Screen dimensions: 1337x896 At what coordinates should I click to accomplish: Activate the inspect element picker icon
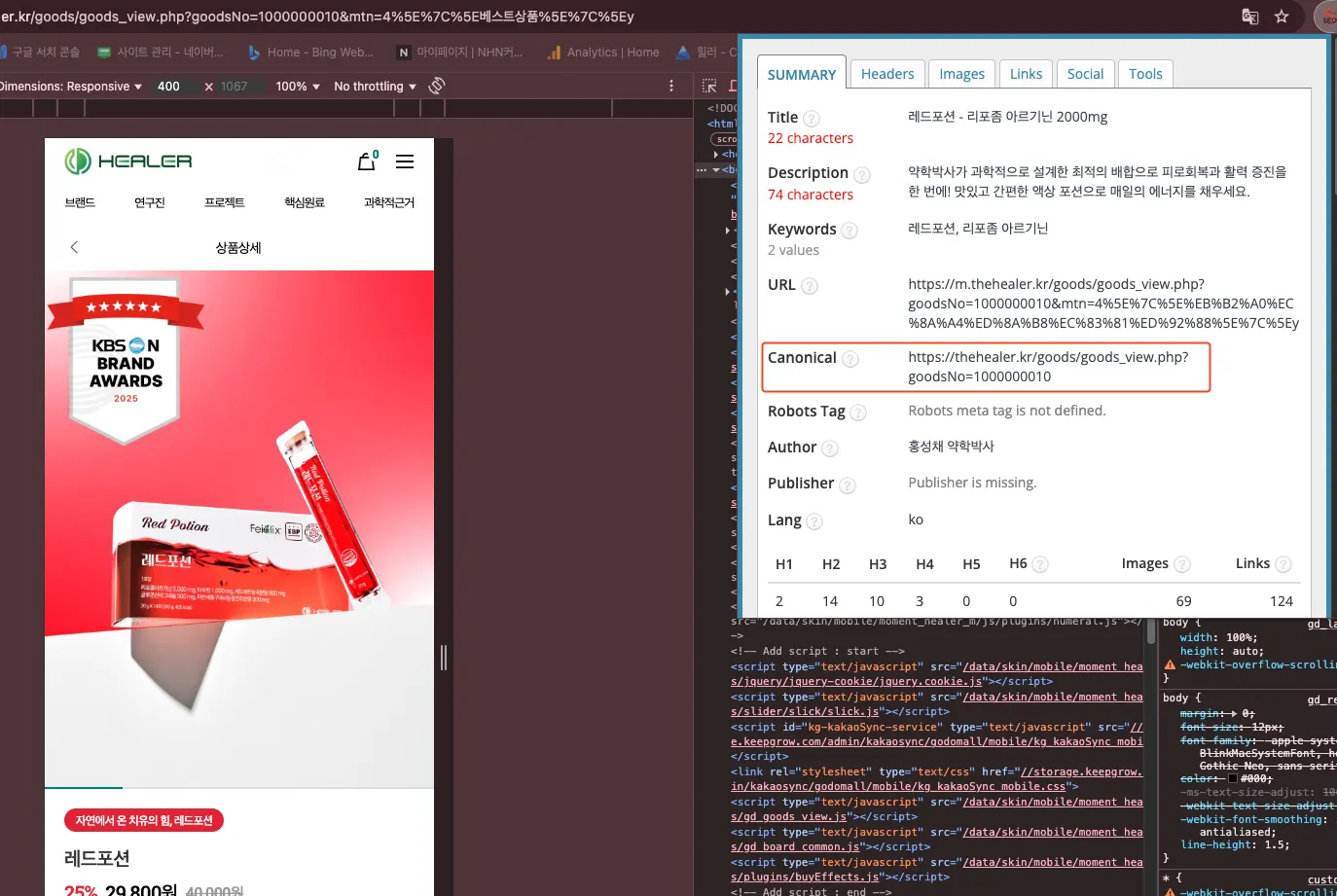pyautogui.click(x=709, y=86)
